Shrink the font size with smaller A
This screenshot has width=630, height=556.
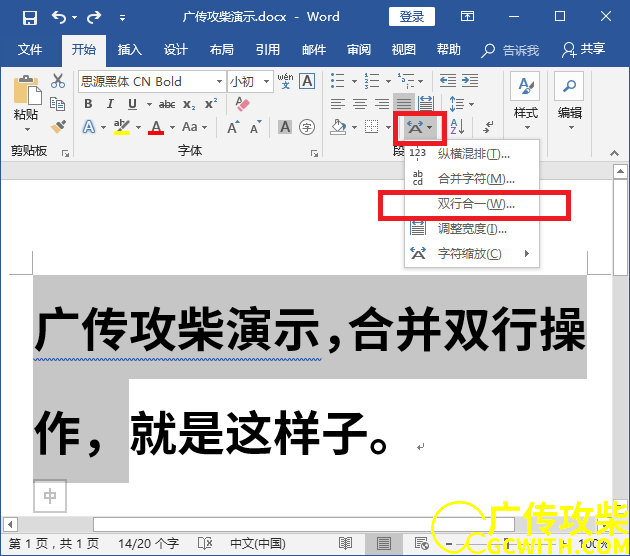pyautogui.click(x=255, y=127)
